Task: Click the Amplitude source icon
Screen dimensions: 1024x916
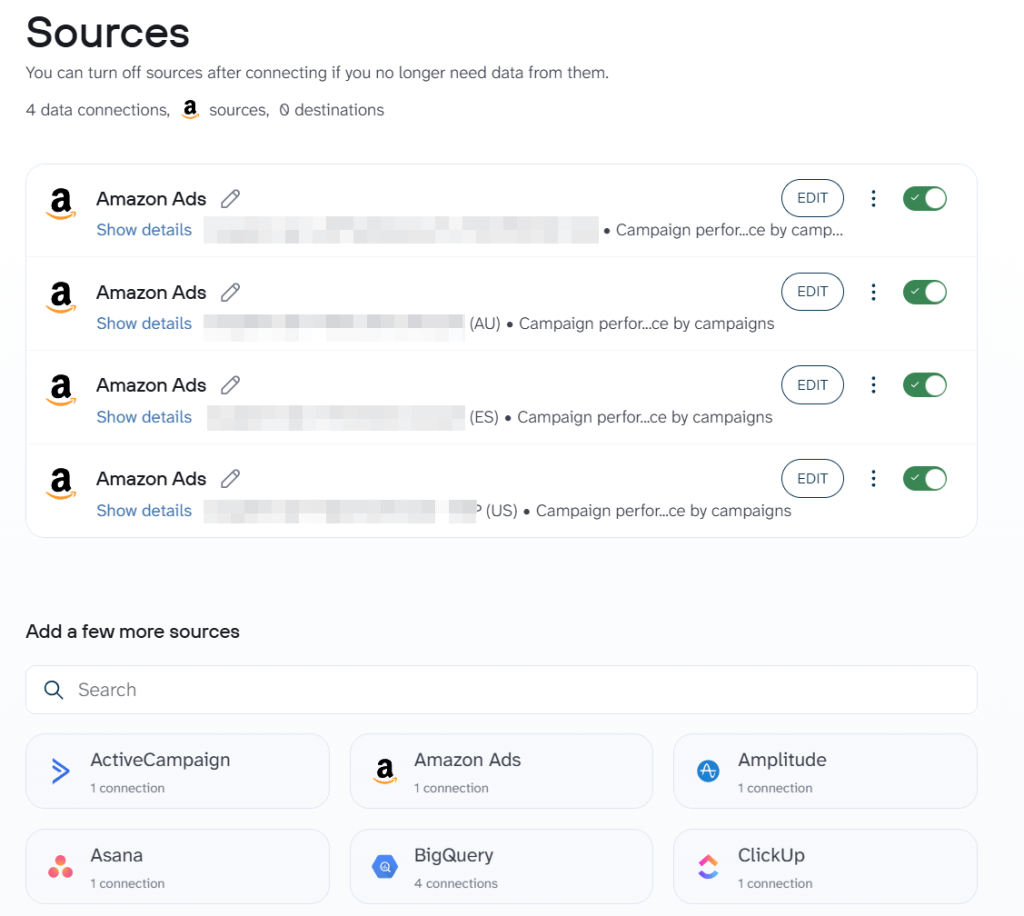Action: click(708, 771)
